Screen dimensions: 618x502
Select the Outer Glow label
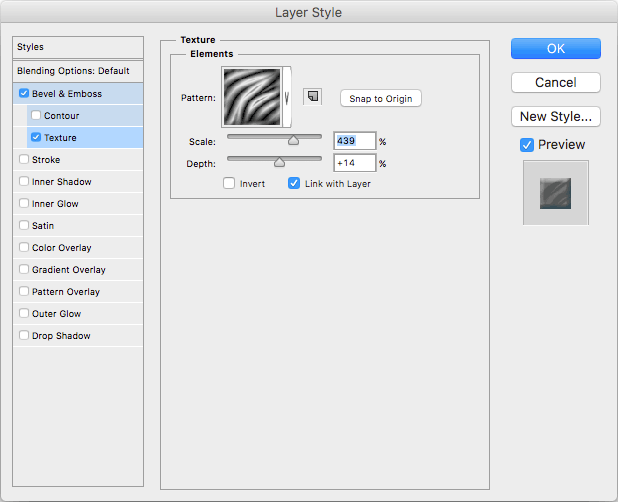pyautogui.click(x=56, y=314)
